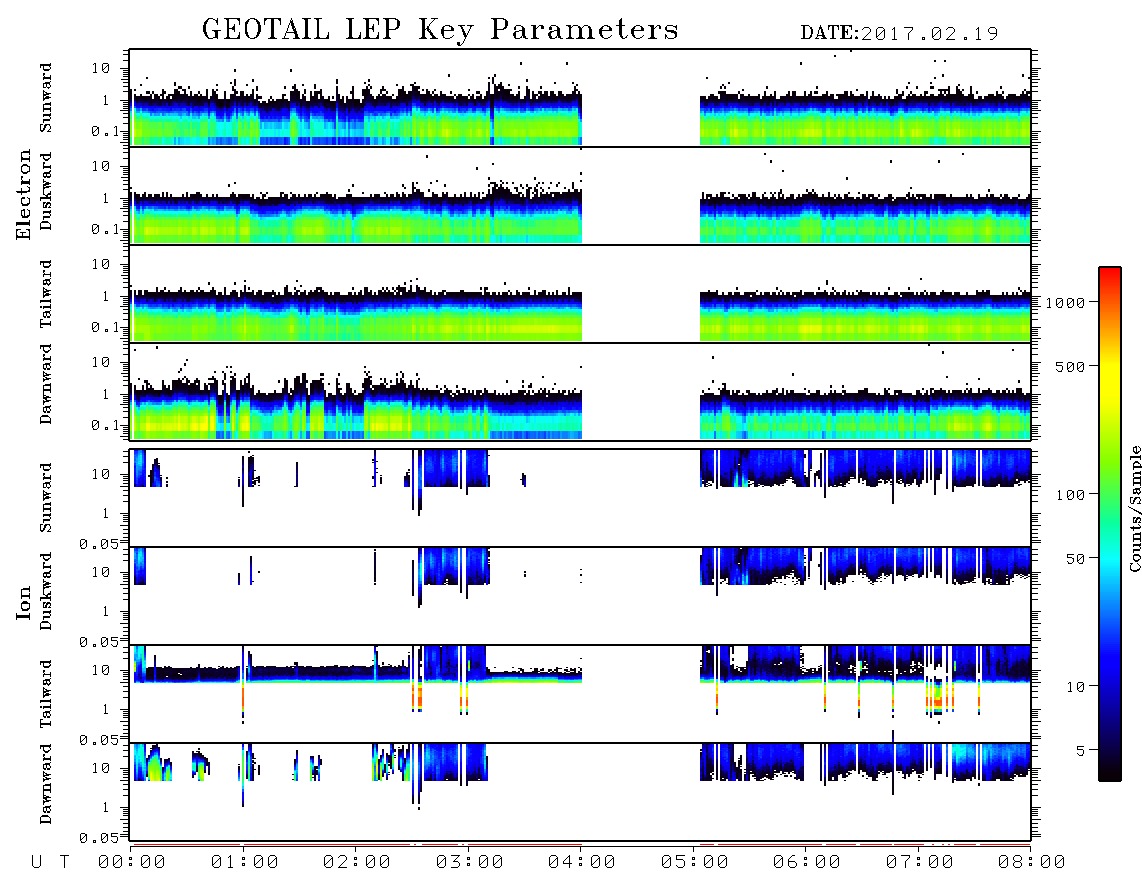This screenshot has width=1142, height=880.
Task: Click the "04:00" time tick label
Action: [x=582, y=862]
